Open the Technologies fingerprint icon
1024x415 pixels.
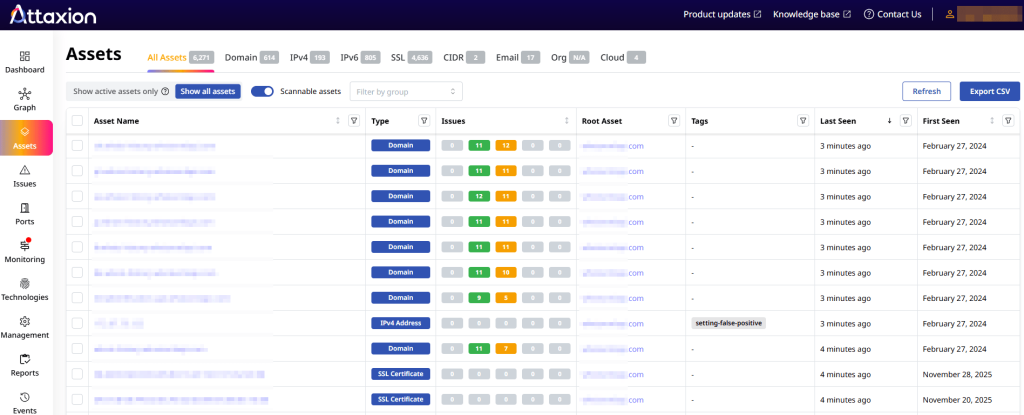point(25,284)
